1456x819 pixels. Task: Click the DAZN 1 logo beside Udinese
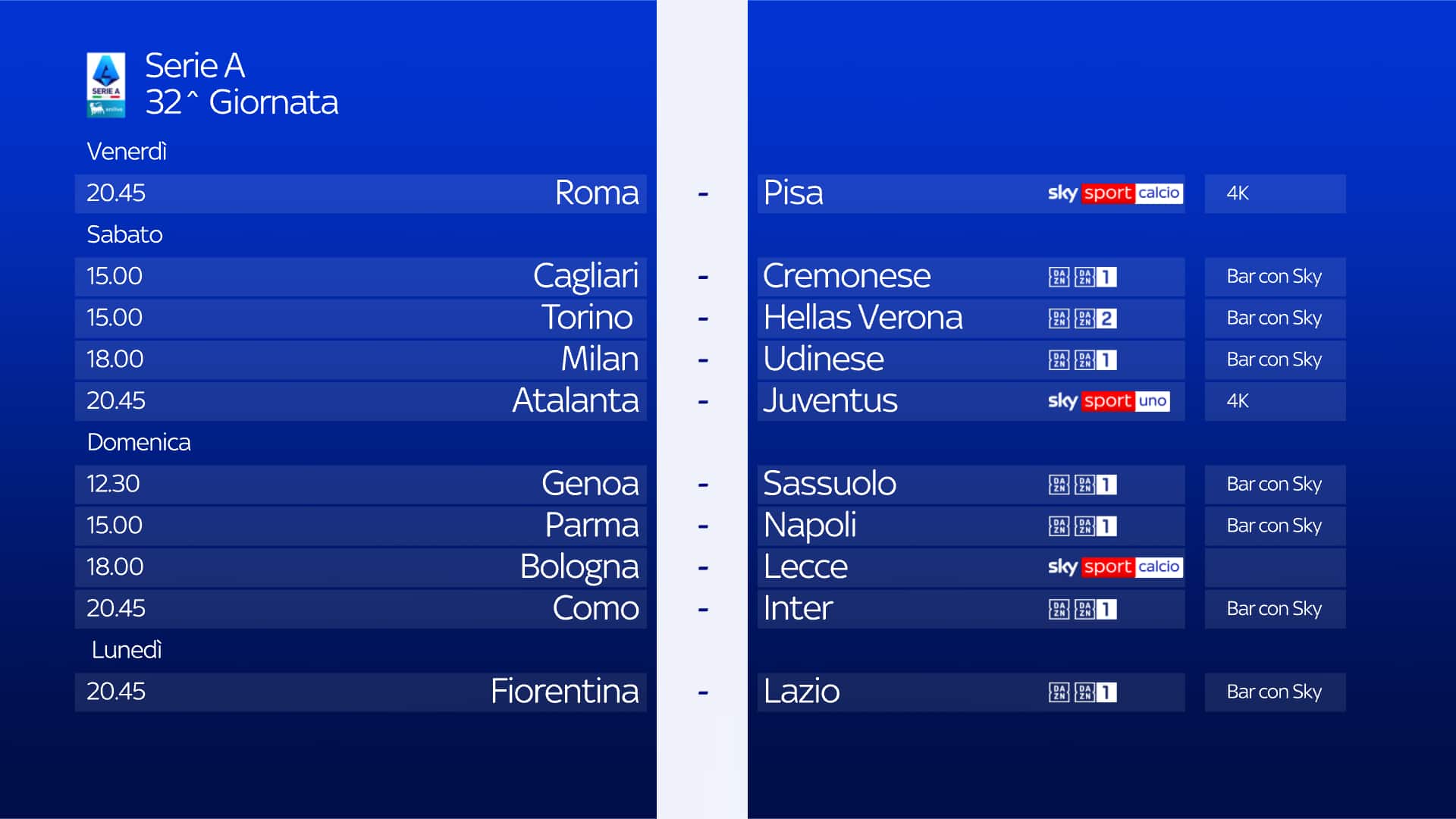[x=1082, y=360]
